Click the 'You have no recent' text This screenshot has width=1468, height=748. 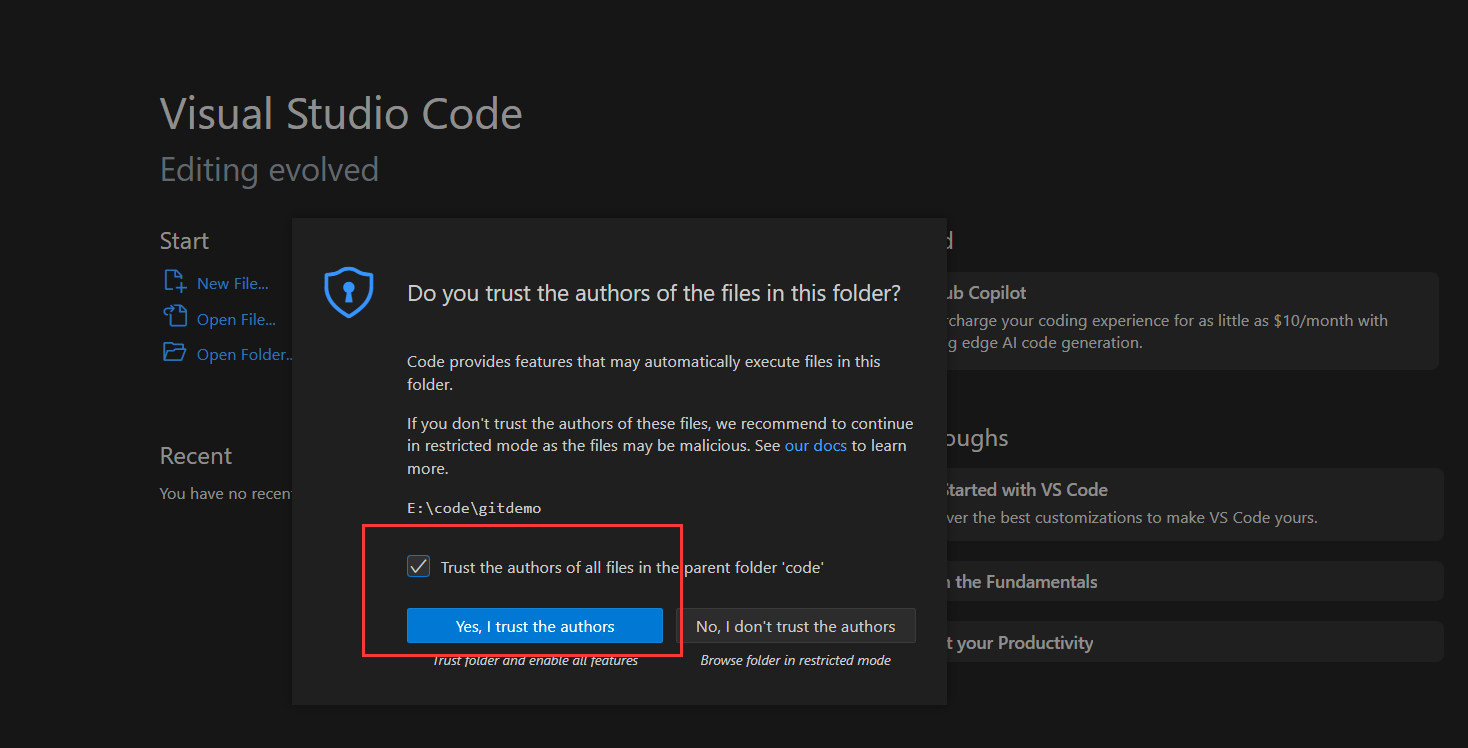[226, 493]
